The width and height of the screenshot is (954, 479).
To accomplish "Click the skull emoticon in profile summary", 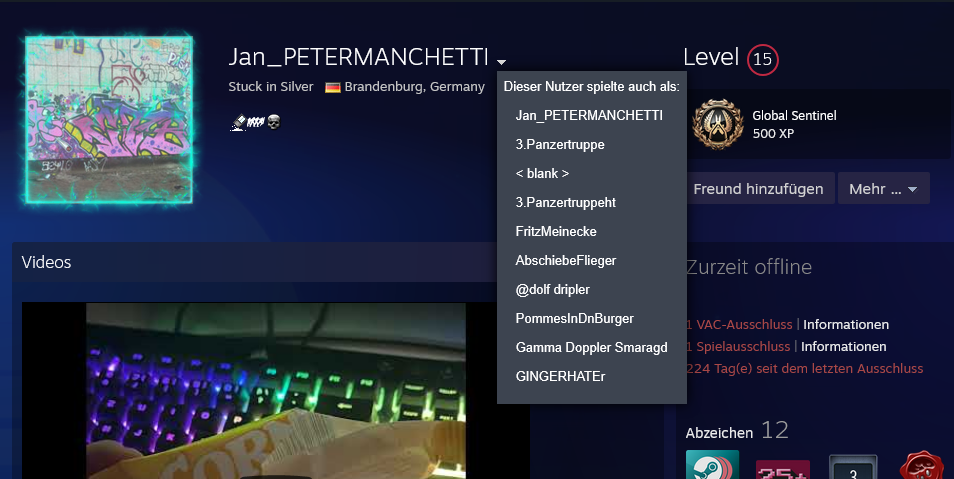I will (274, 122).
